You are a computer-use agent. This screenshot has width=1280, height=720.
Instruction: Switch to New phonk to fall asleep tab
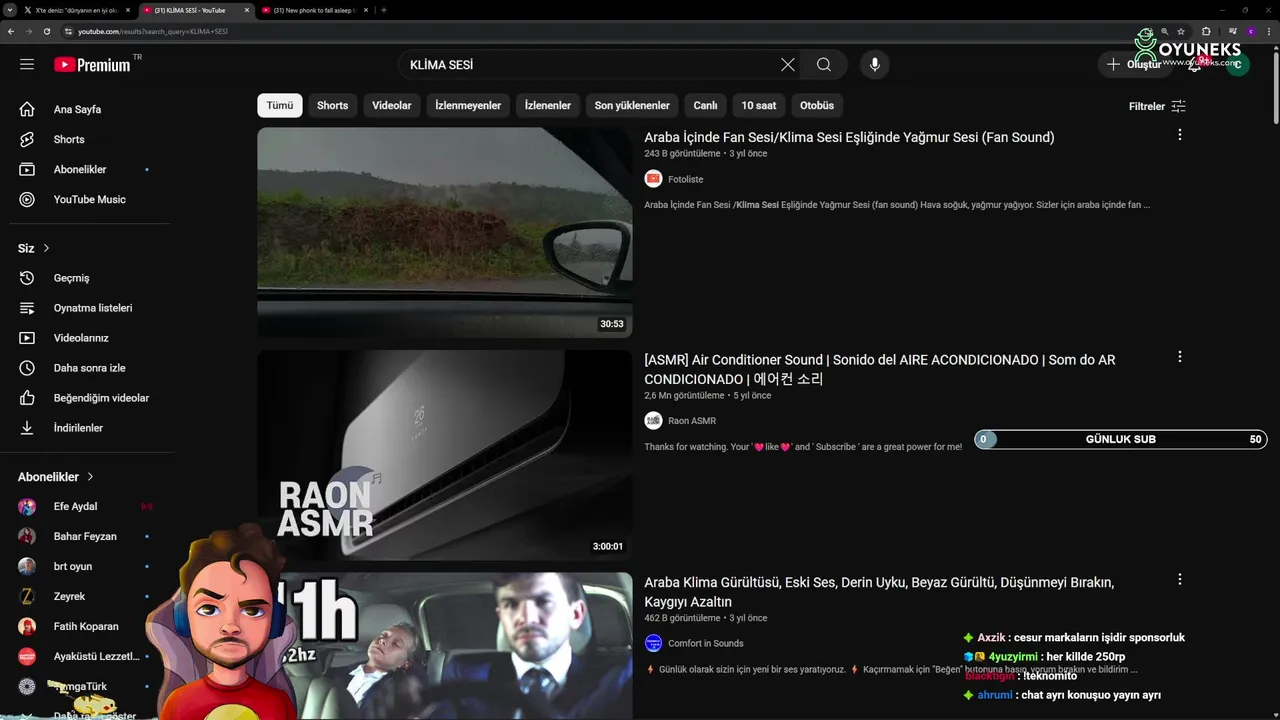click(313, 10)
